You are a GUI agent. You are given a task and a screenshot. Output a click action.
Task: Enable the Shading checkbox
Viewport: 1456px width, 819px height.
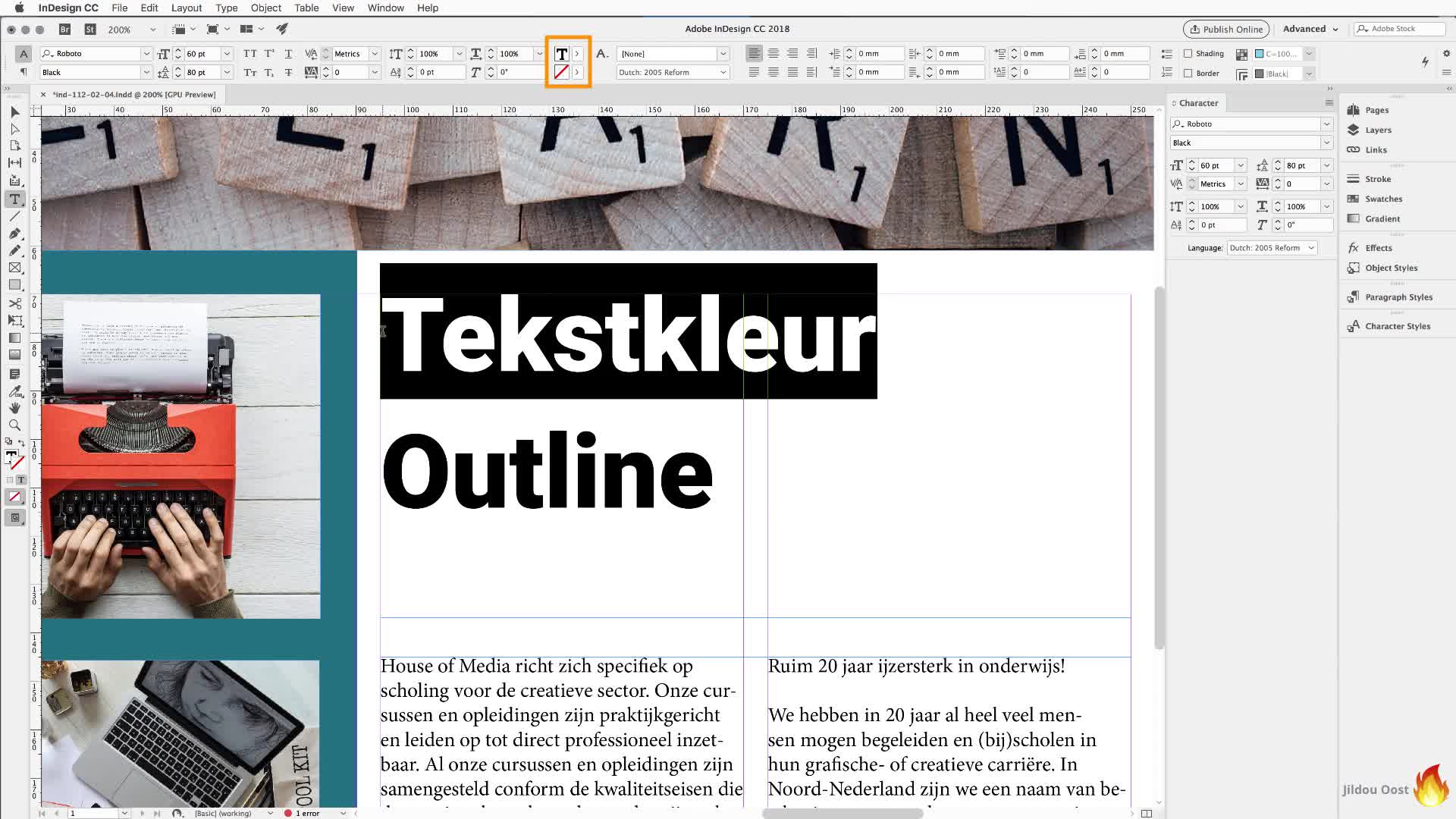pyautogui.click(x=1188, y=54)
